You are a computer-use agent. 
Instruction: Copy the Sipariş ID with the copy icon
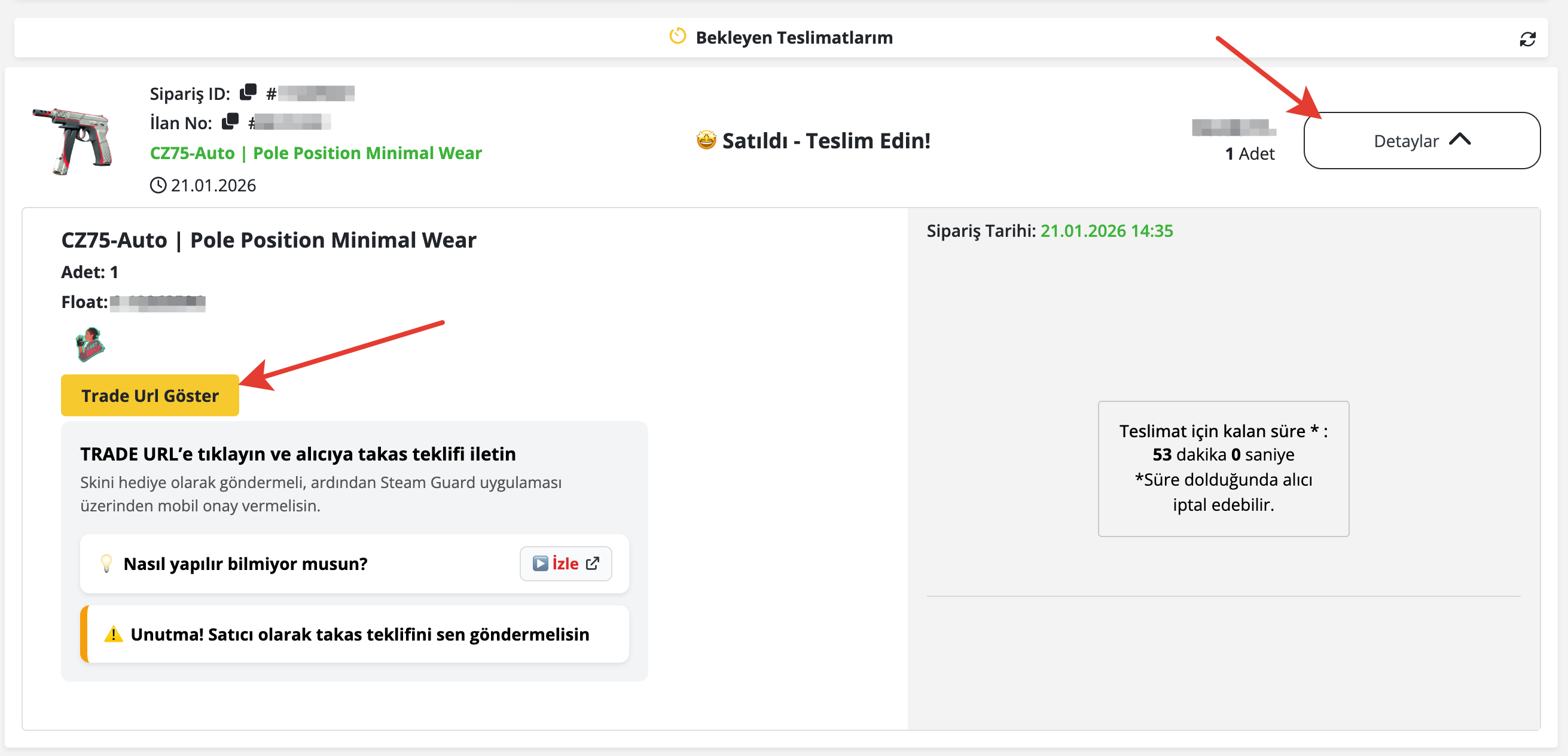tap(248, 92)
